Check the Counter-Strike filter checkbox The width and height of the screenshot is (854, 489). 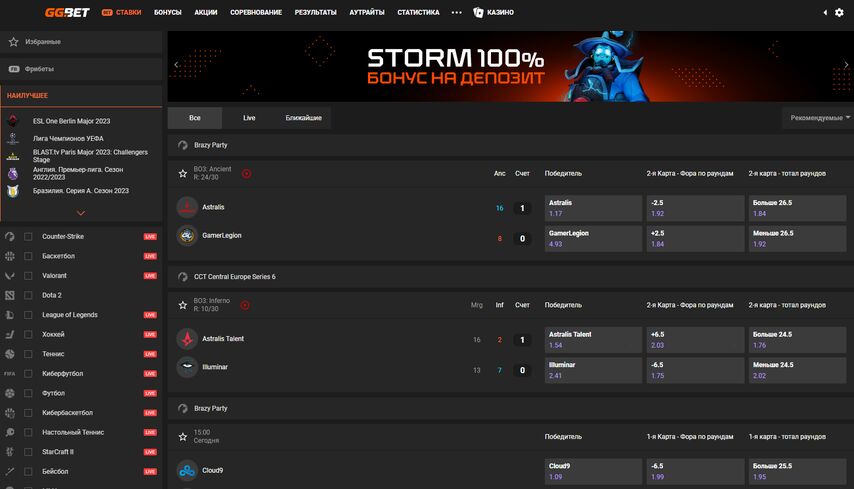pyautogui.click(x=28, y=236)
